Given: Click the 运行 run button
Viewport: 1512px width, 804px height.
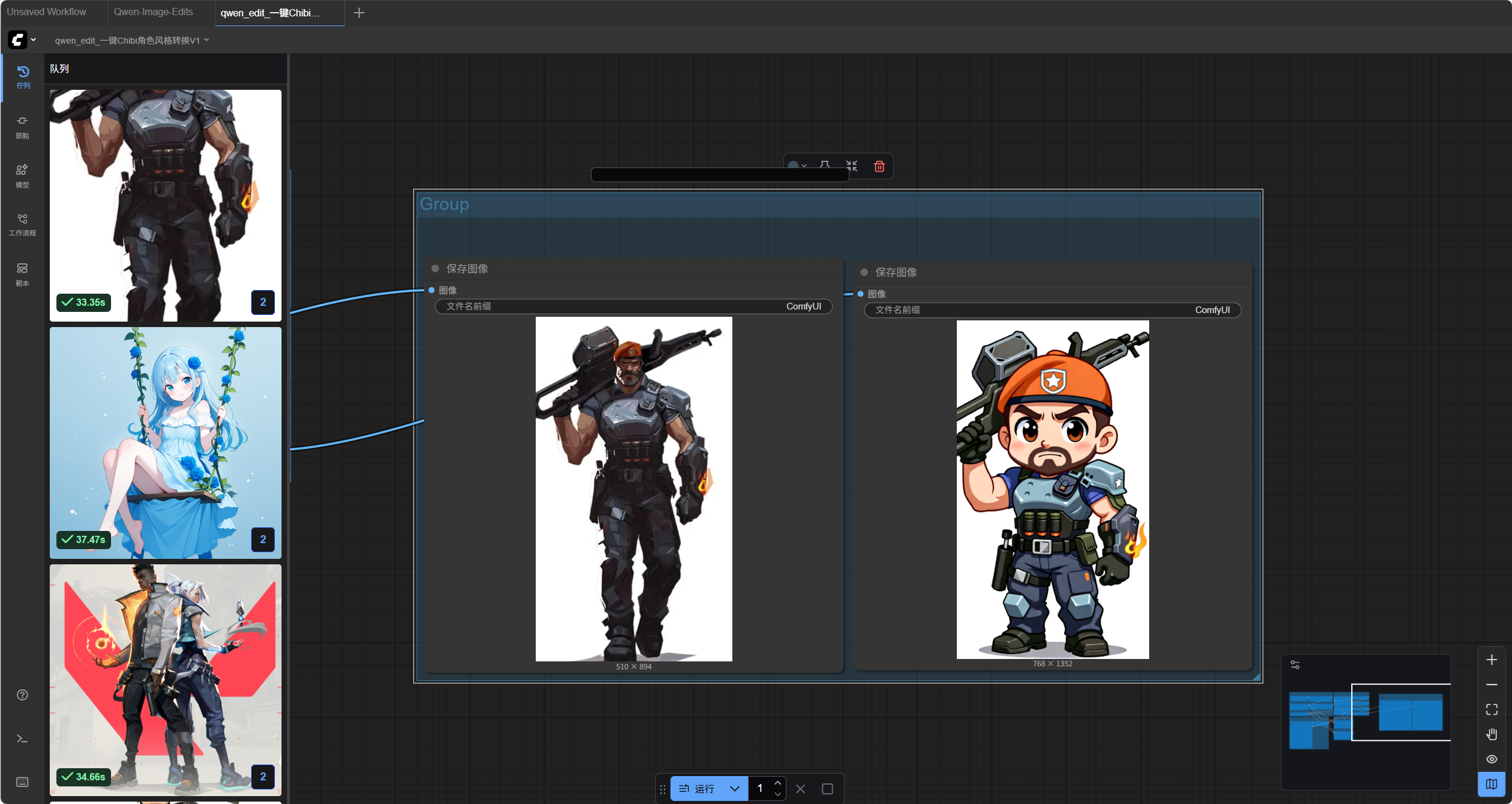Looking at the screenshot, I should click(698, 789).
